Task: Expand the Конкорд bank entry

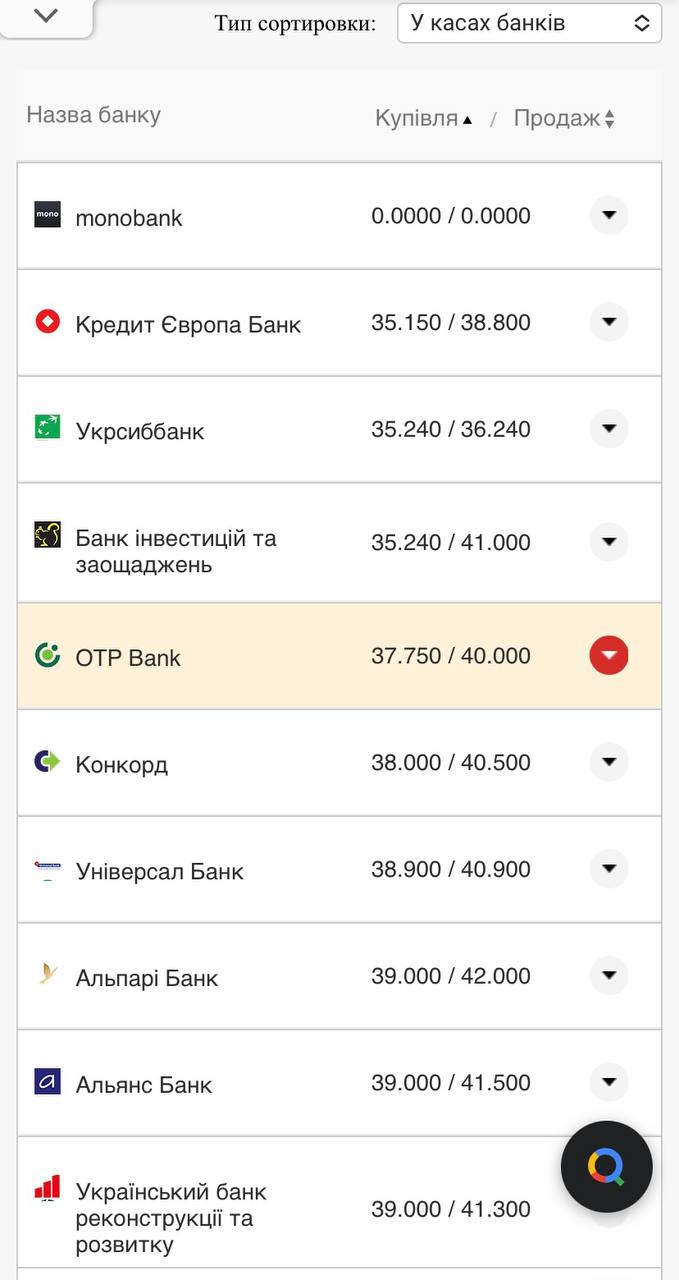Action: [608, 762]
